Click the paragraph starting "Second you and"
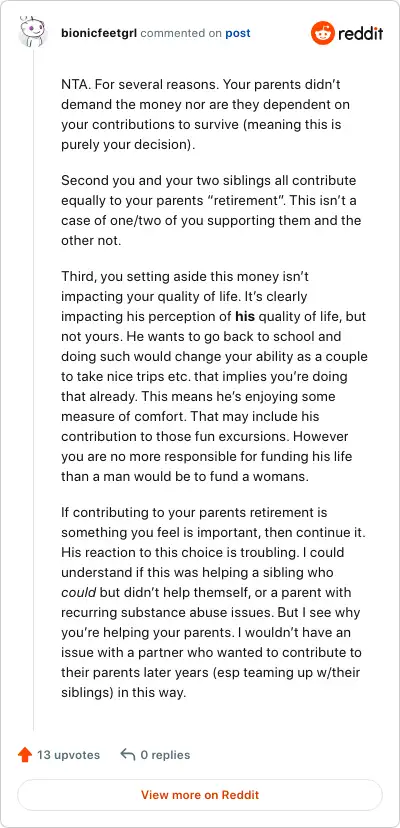Image resolution: width=400 pixels, height=828 pixels. [211, 211]
